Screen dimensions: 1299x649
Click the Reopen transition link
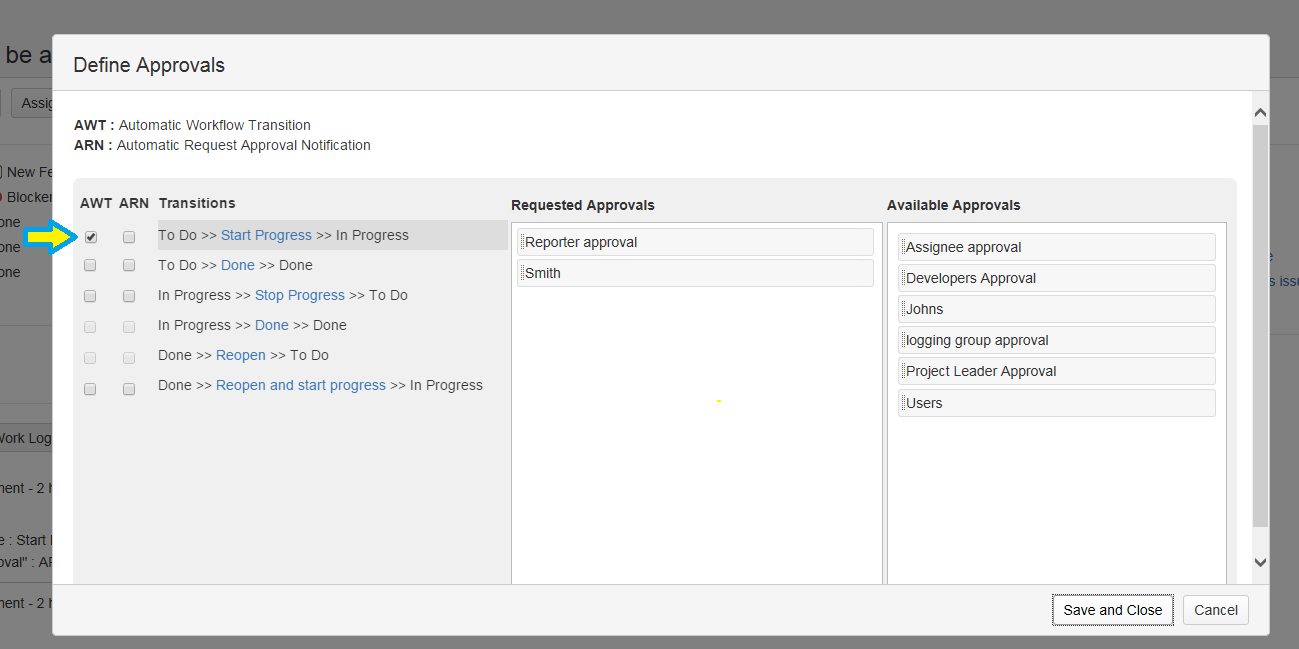pos(241,355)
